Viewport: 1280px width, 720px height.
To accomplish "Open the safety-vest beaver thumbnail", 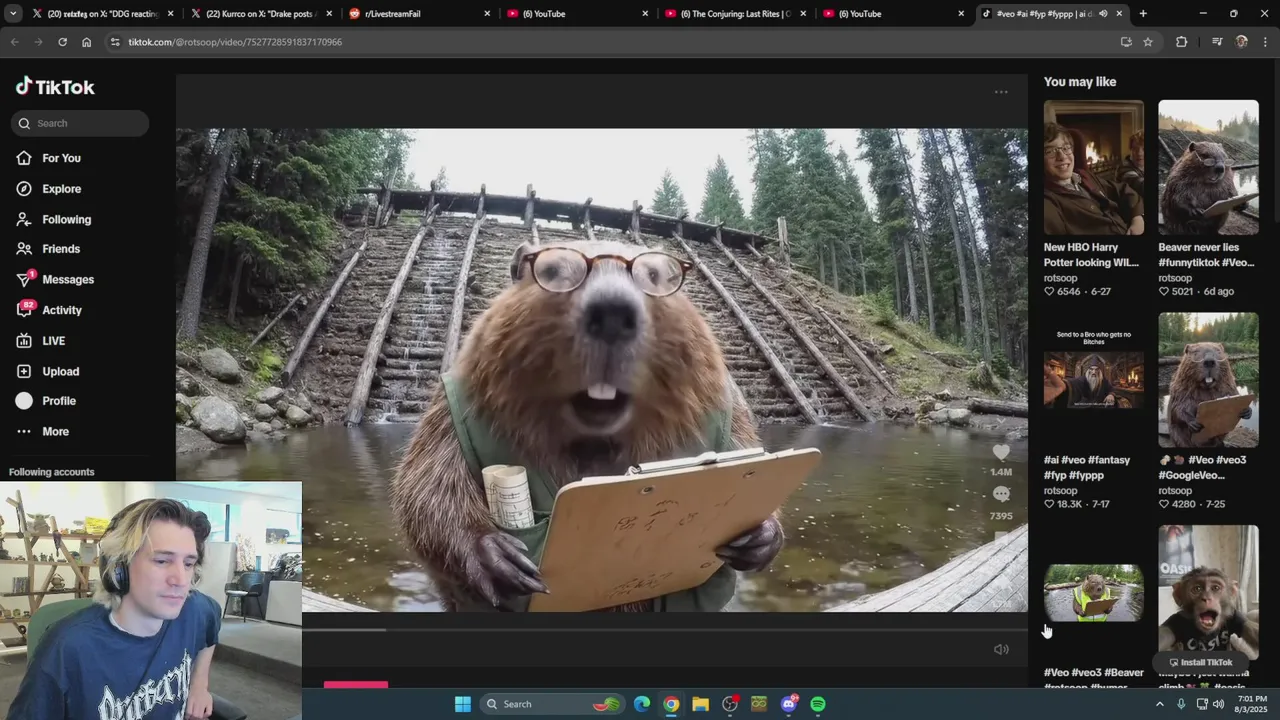I will tap(1094, 592).
